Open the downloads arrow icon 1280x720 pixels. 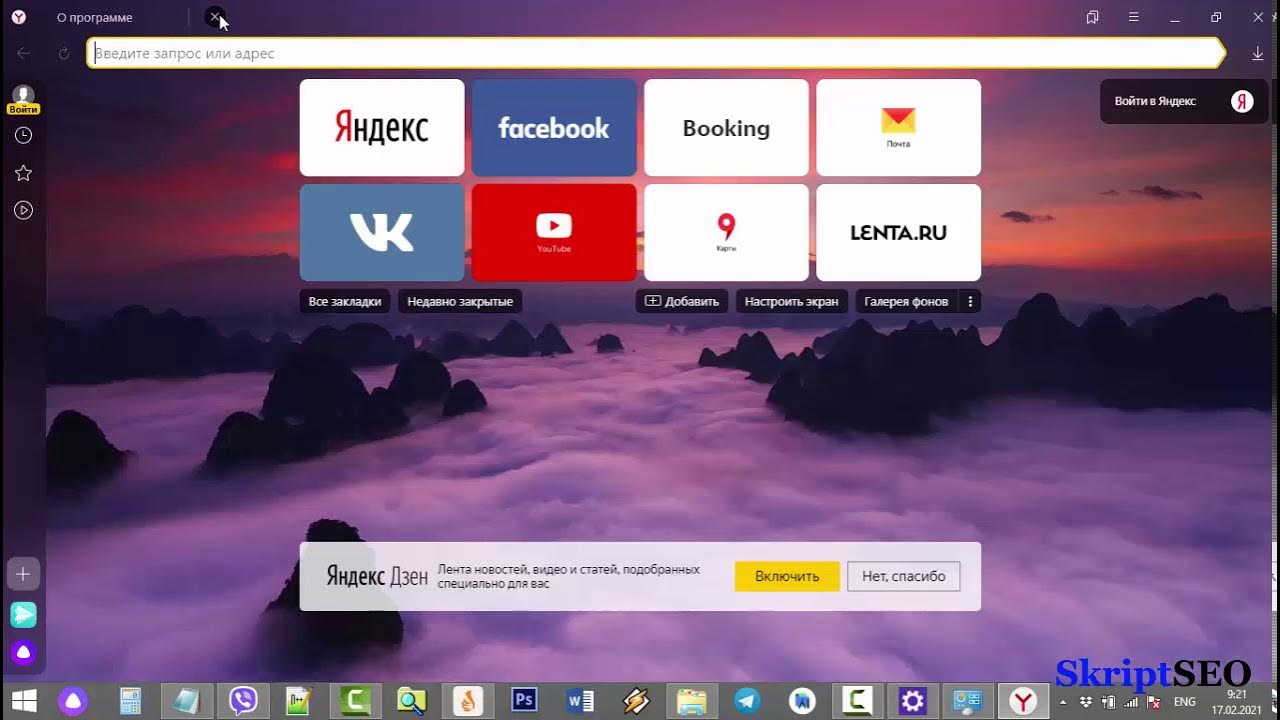[x=1258, y=54]
